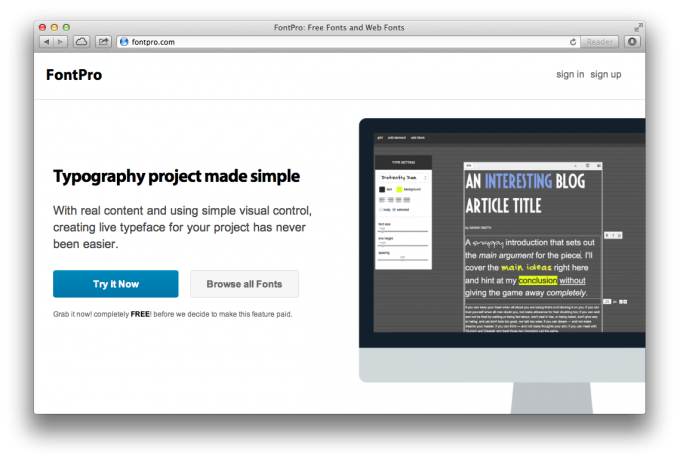Click the globe favicon beside fontpro.com
Viewport: 680px width, 461px height.
[x=124, y=42]
